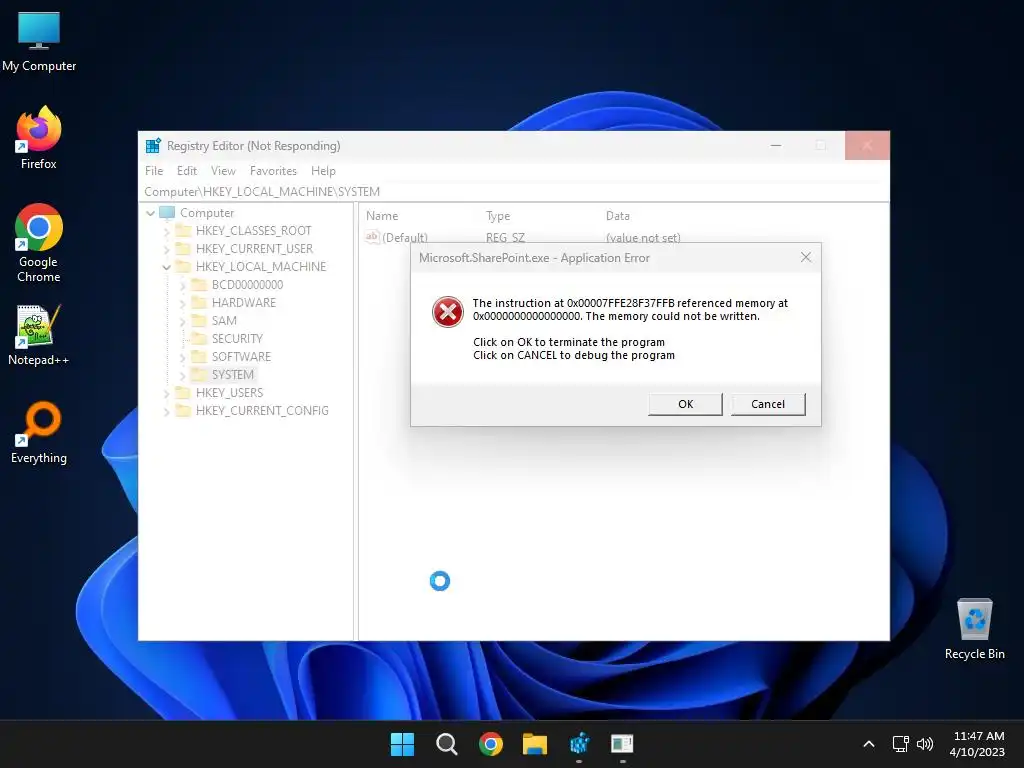Expand the BCD00000000 key chevron
The image size is (1024, 768).
tap(182, 285)
